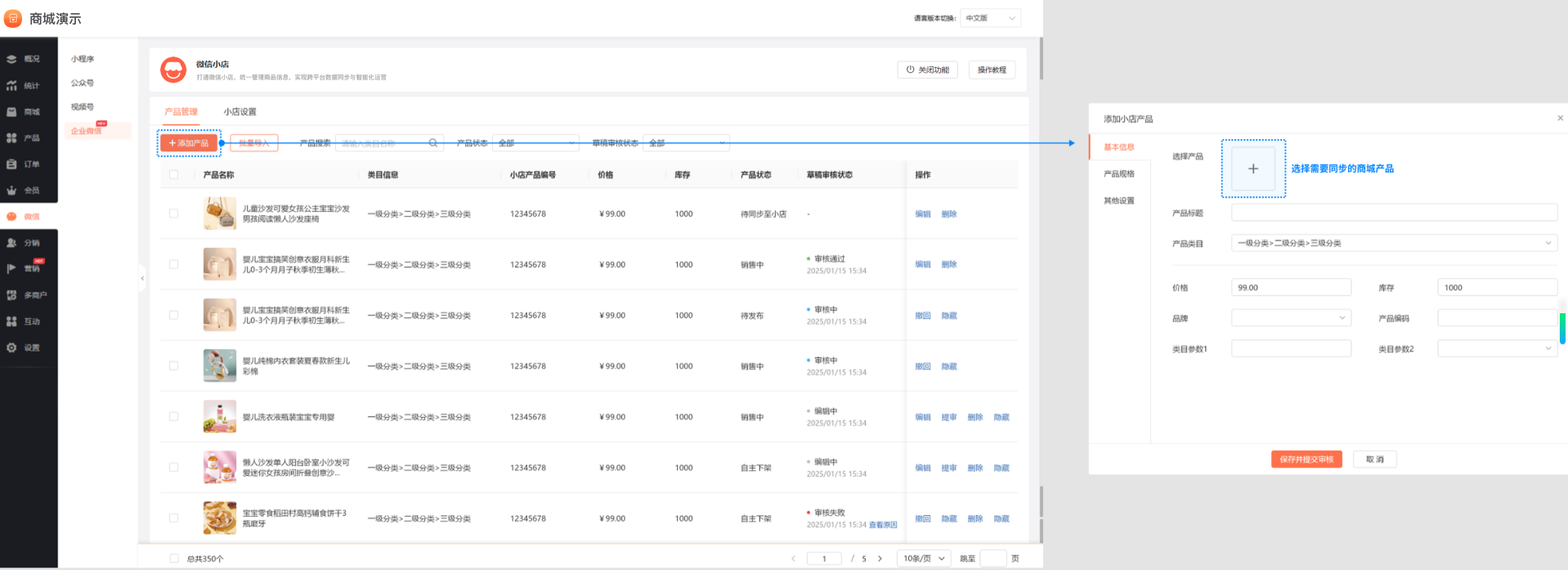Open the 语言版本切换 中文版 dropdown
Viewport: 1568px width, 570px height.
990,18
